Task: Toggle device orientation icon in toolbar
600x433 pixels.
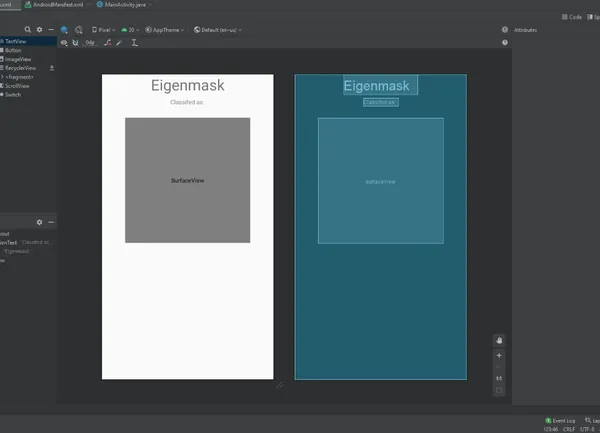Action: point(78,30)
